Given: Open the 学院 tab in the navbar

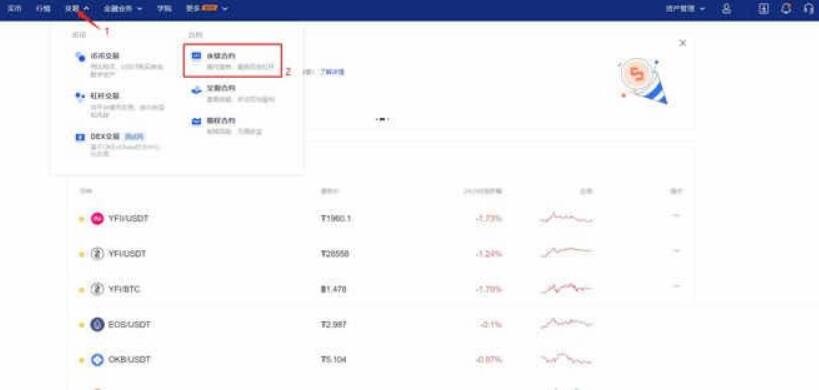Looking at the screenshot, I should (164, 9).
